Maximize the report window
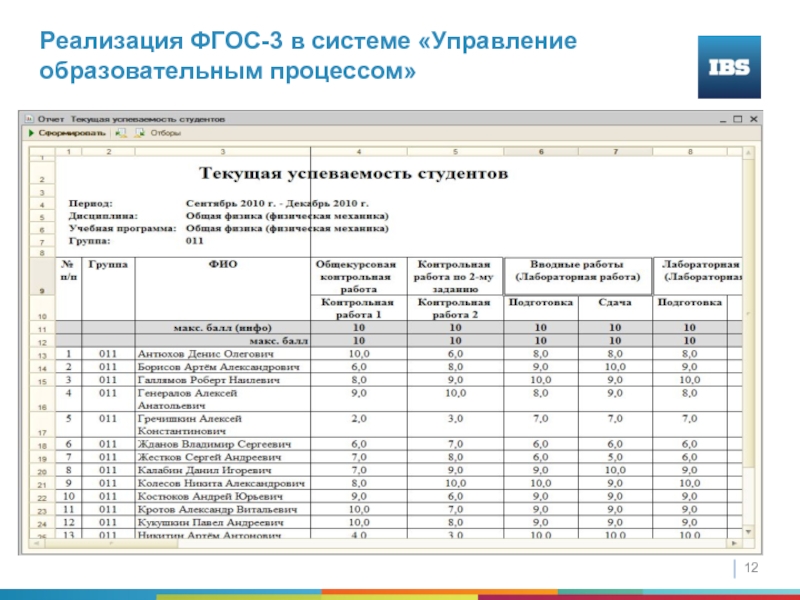The image size is (800, 600). click(x=738, y=119)
